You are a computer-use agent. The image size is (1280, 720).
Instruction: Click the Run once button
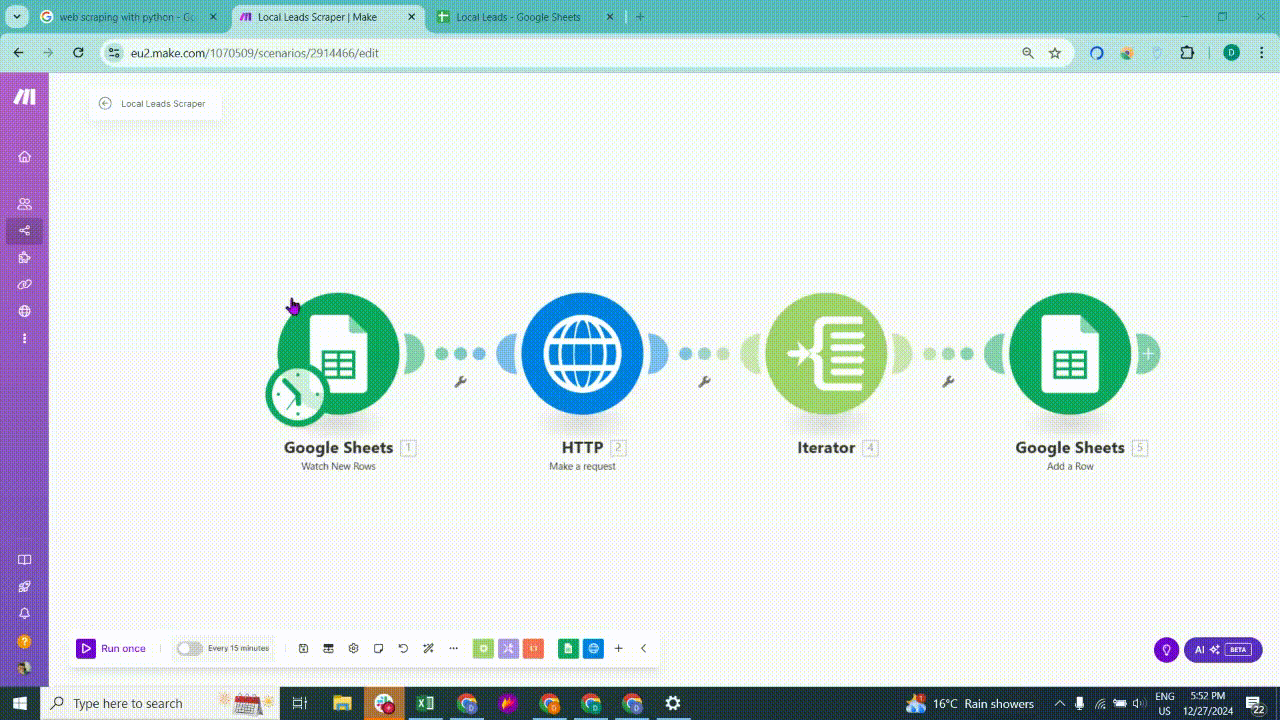pyautogui.click(x=112, y=648)
